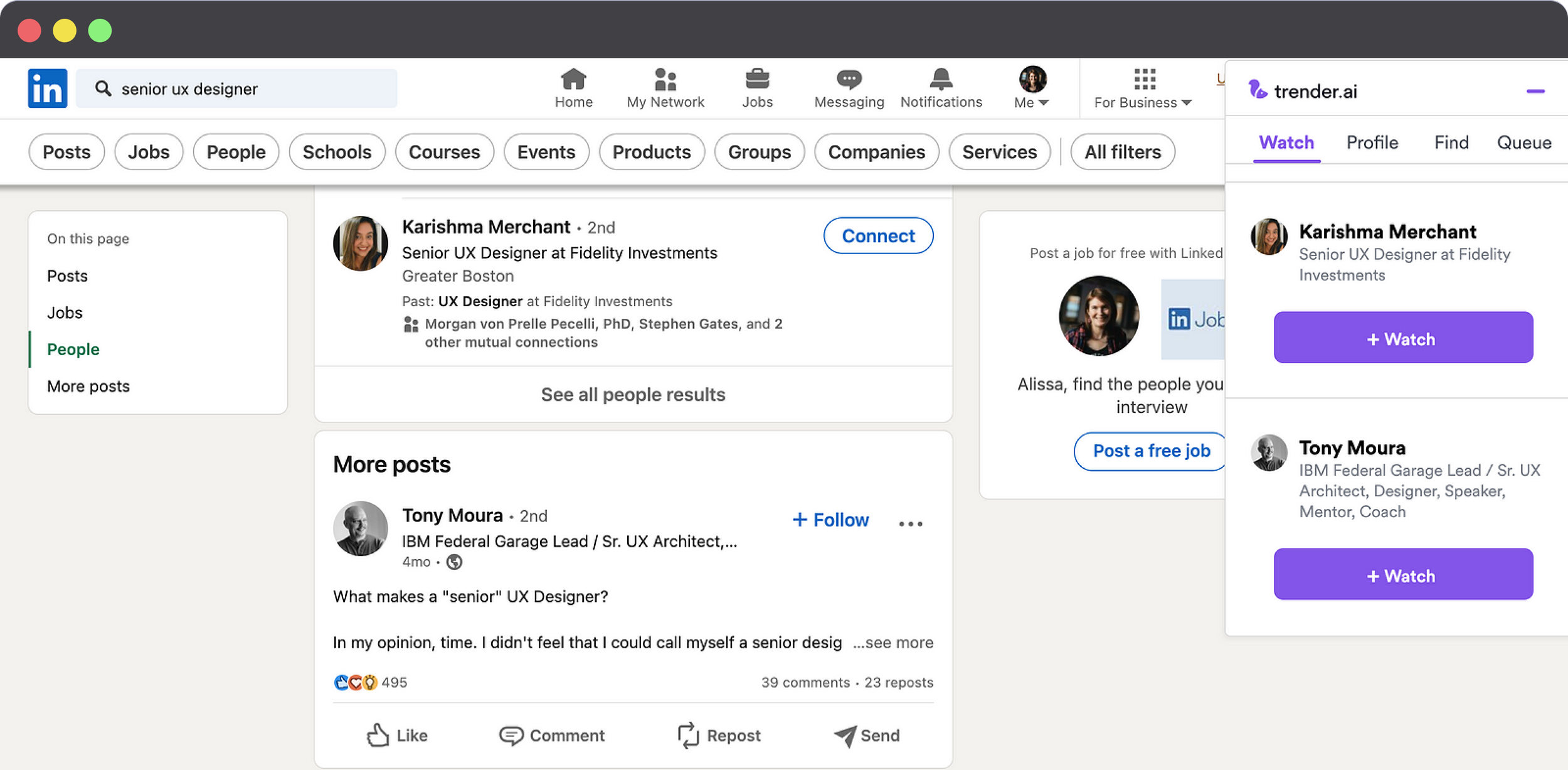Open Home from the nav bar
1568x770 pixels.
click(573, 88)
